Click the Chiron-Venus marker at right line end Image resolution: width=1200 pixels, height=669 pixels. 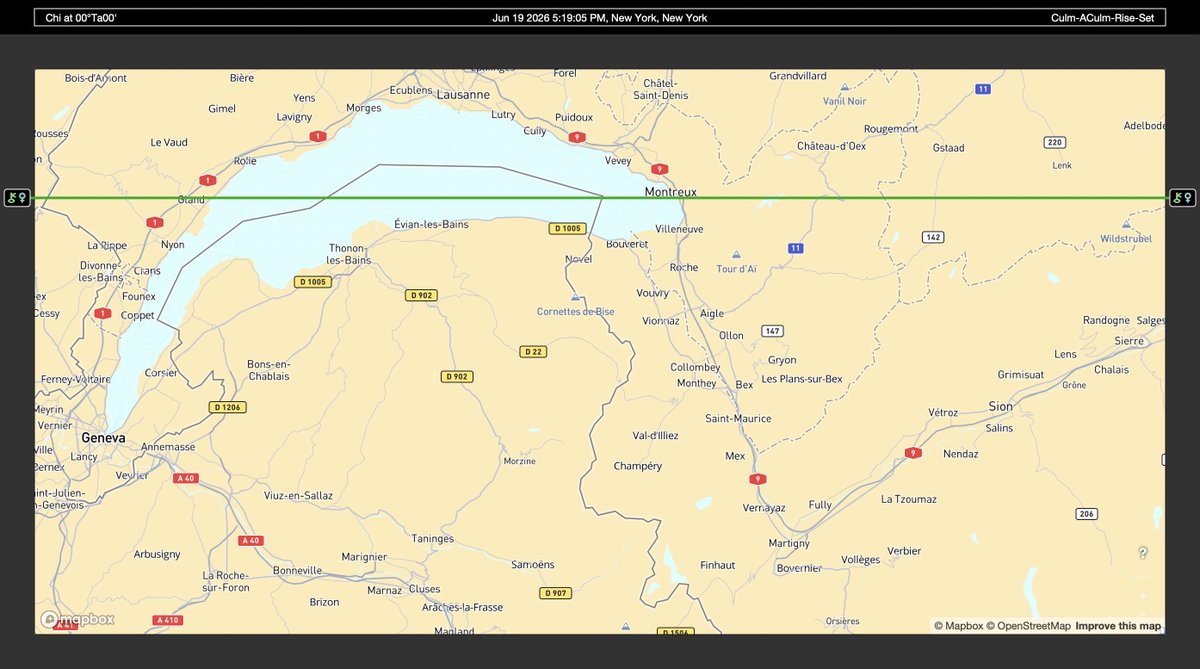(1183, 198)
